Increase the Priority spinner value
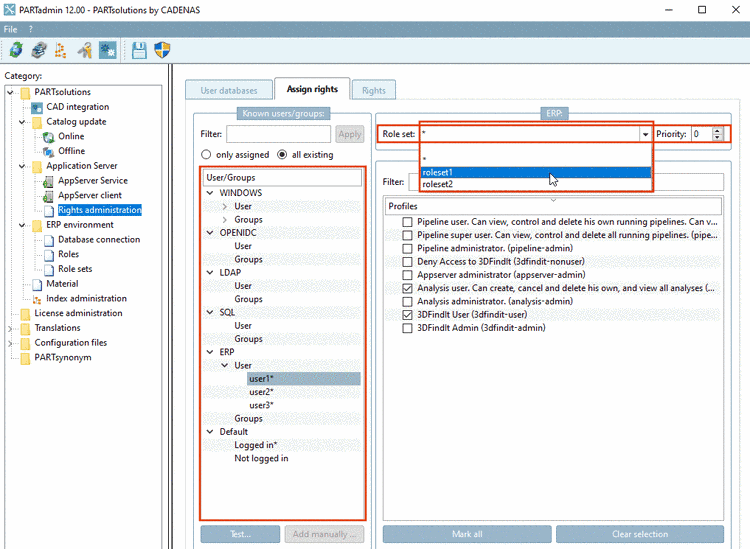The image size is (750, 549). 717,131
